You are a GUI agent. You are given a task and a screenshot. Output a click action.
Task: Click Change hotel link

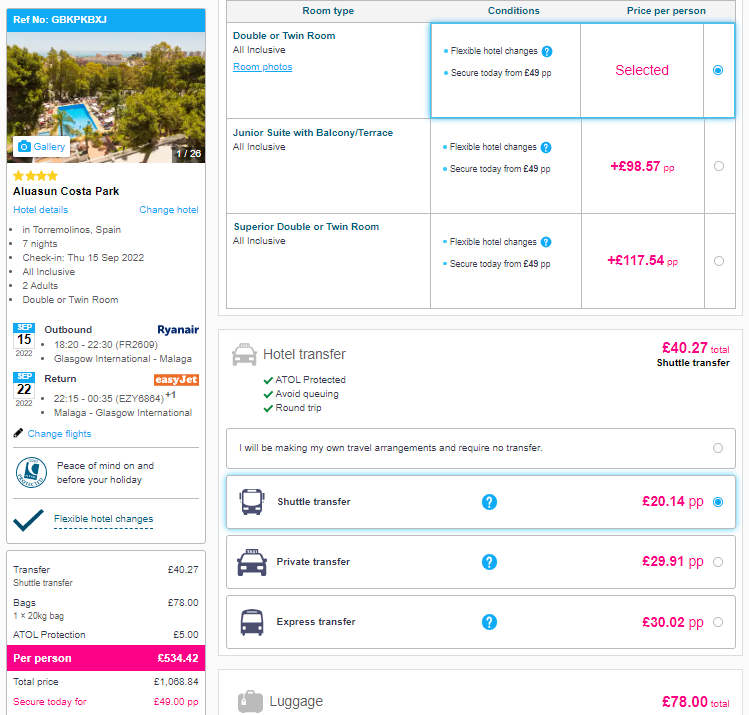coord(169,210)
